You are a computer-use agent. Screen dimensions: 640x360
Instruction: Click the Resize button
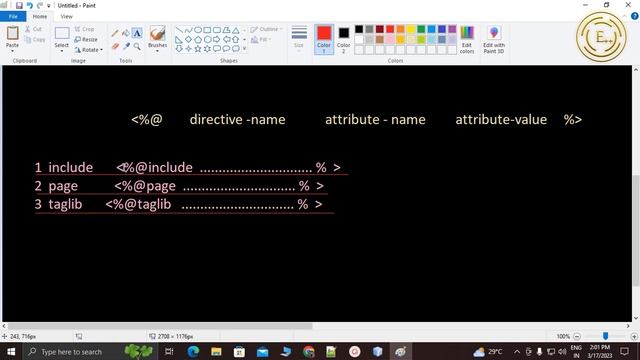[86, 40]
